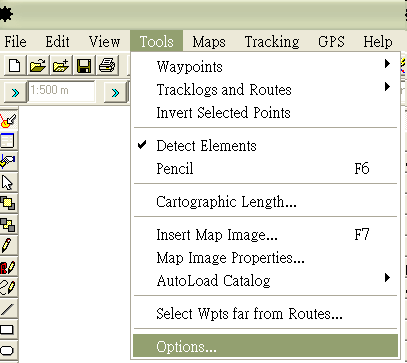Expand the AutoLoad Catalog submenu
This screenshot has width=407, height=363.
pyautogui.click(x=266, y=281)
